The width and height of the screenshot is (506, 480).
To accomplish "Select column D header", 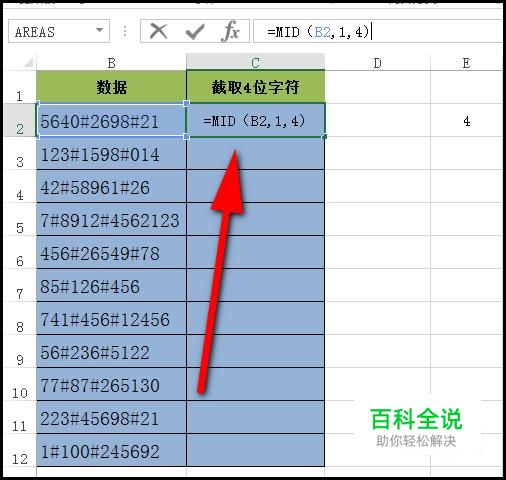I will point(377,62).
